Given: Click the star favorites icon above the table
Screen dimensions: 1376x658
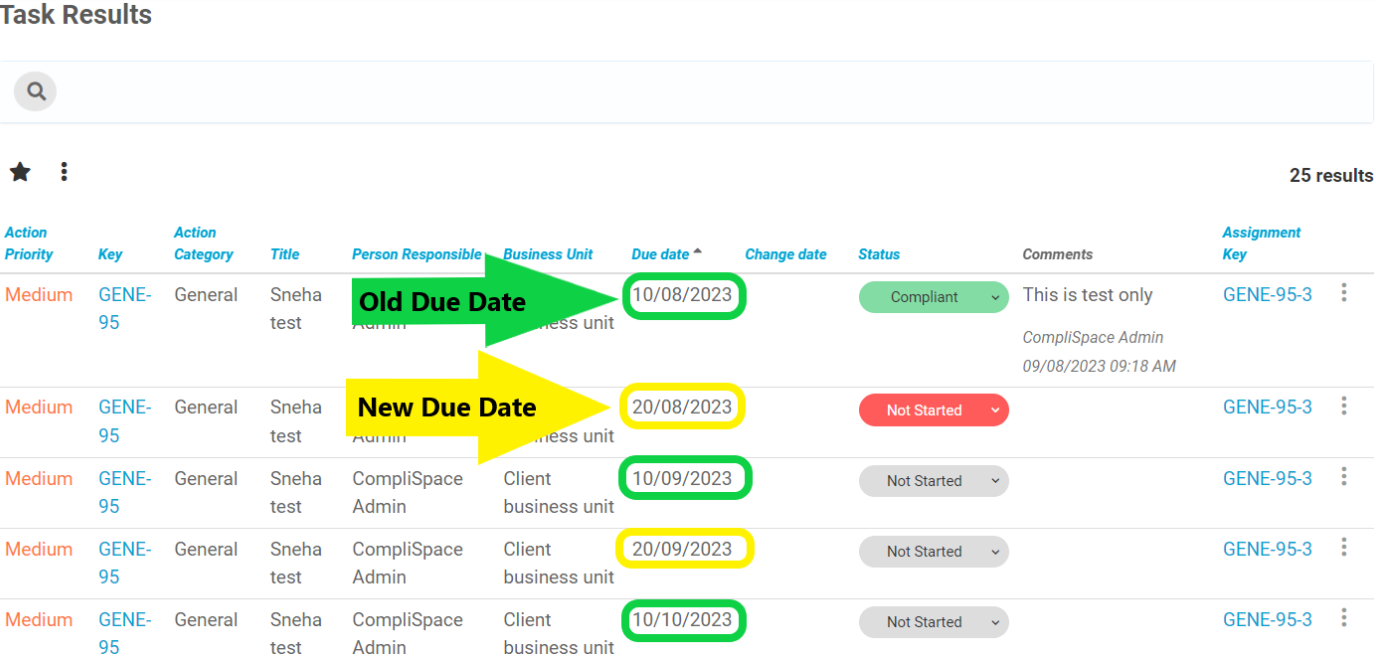Looking at the screenshot, I should click(x=20, y=172).
